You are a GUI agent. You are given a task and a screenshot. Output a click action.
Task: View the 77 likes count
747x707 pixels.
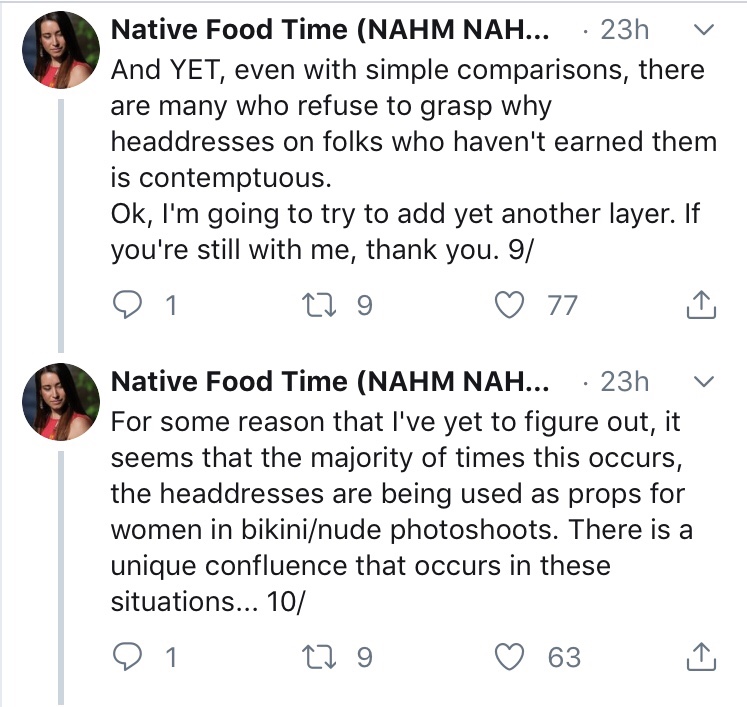562,304
